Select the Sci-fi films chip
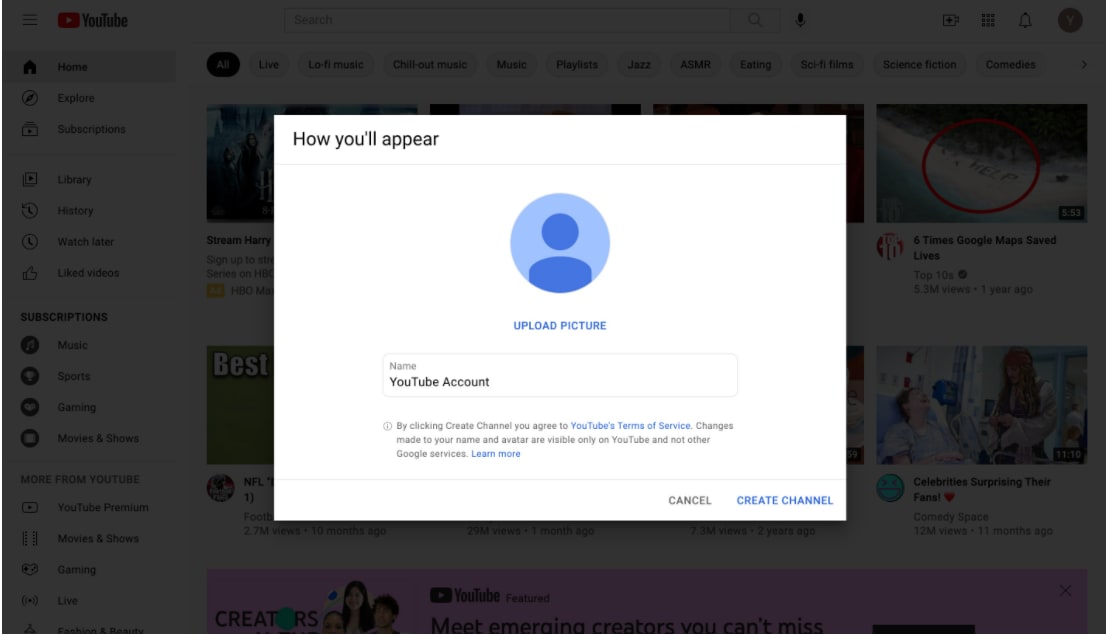The width and height of the screenshot is (1106, 640). [827, 64]
